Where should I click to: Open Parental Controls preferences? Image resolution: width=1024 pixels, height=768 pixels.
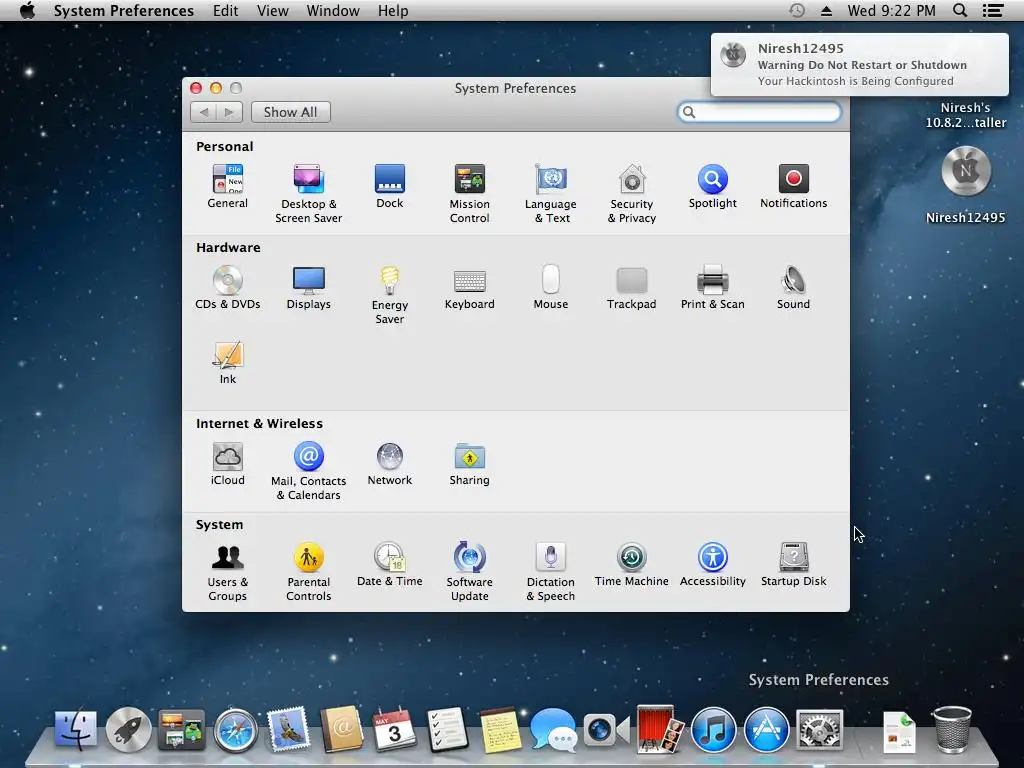[308, 573]
